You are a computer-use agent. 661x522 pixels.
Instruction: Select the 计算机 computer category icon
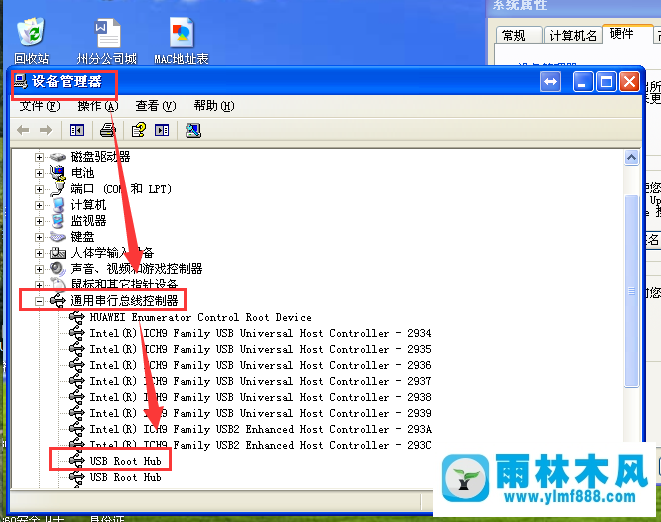point(58,205)
